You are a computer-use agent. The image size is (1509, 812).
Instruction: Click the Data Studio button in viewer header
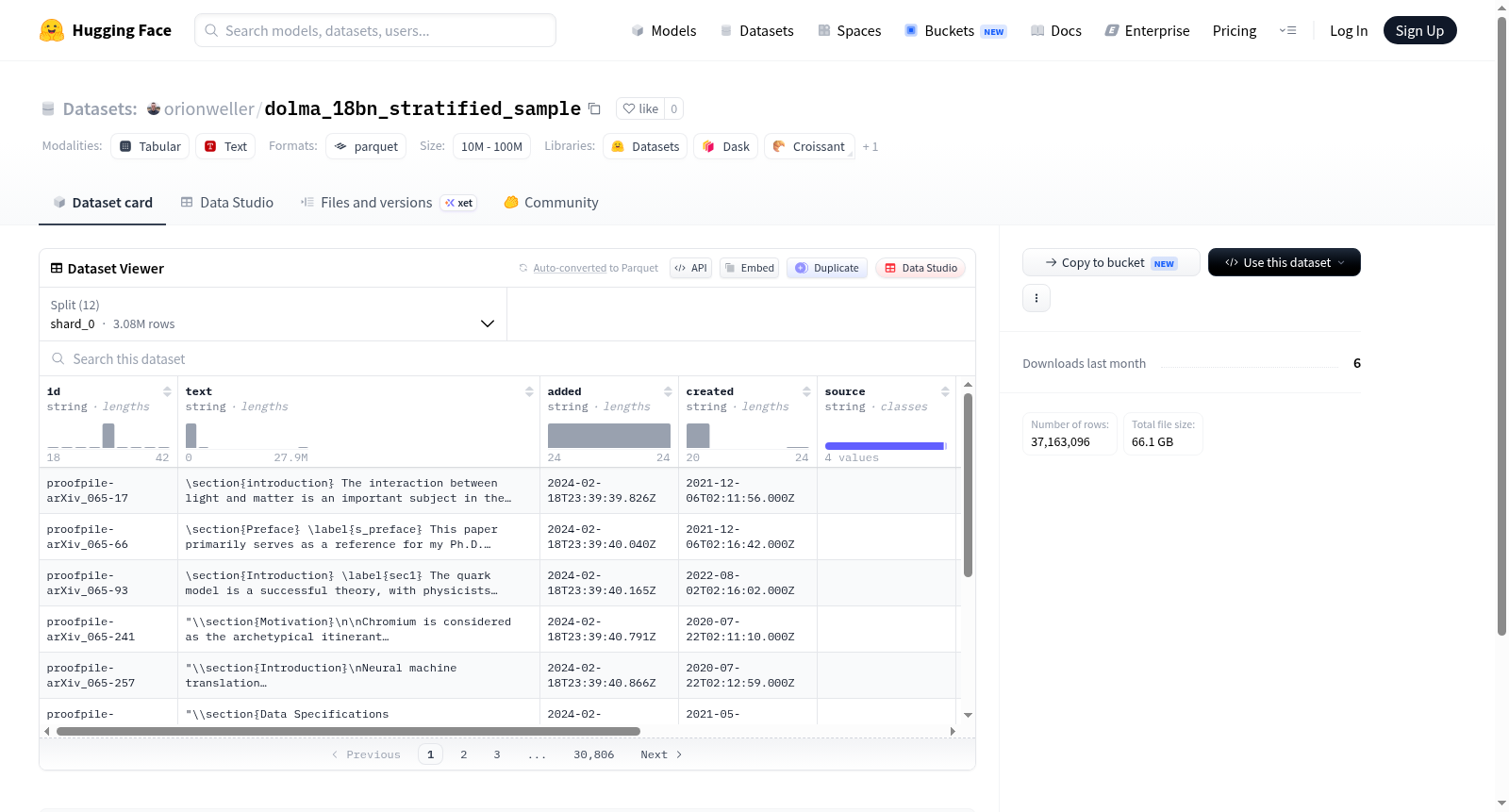pyautogui.click(x=920, y=268)
